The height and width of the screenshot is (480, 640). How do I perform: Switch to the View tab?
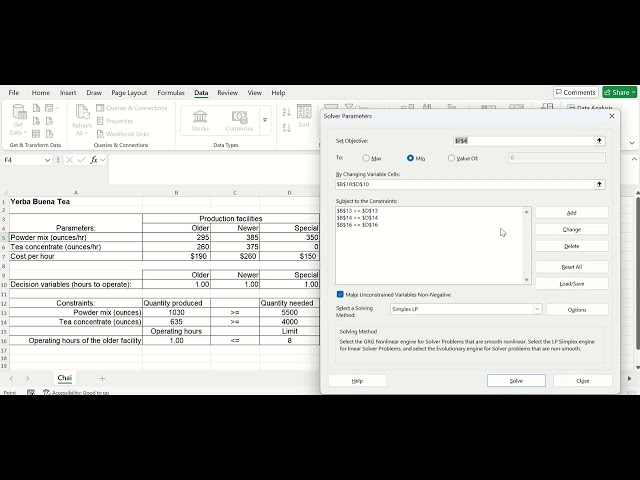click(x=254, y=93)
